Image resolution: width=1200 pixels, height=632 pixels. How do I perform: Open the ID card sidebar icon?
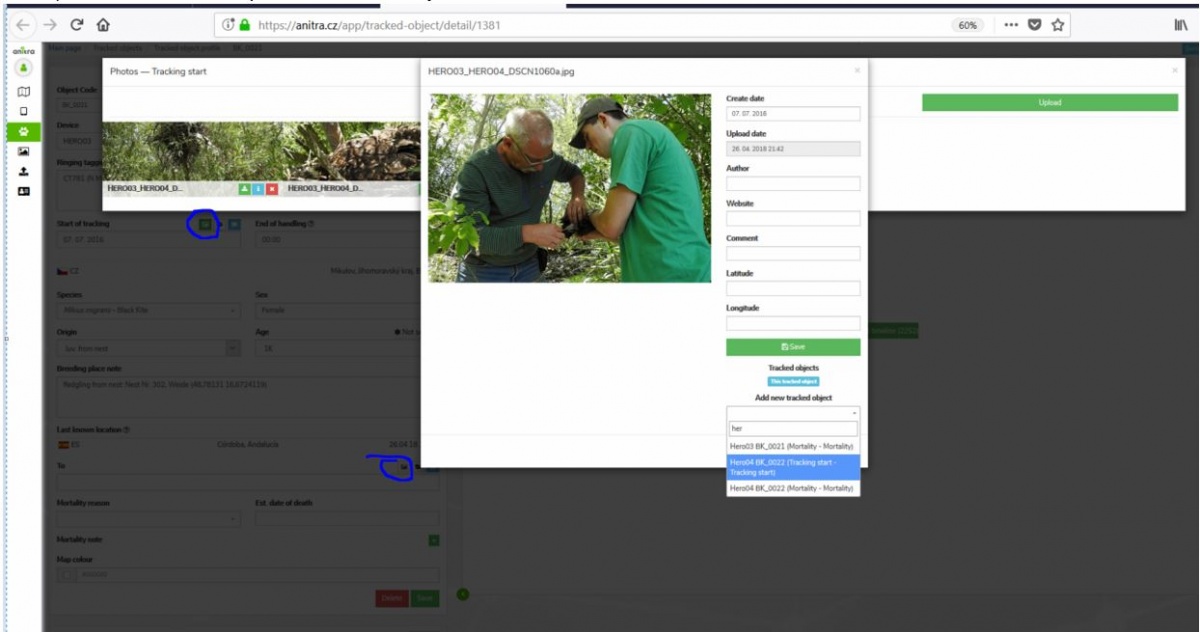point(23,190)
